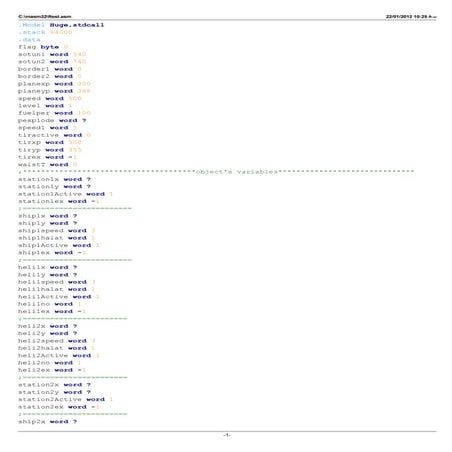This screenshot has width=452, height=452.
Task: Click the "planexp word" line
Action: tap(54, 84)
